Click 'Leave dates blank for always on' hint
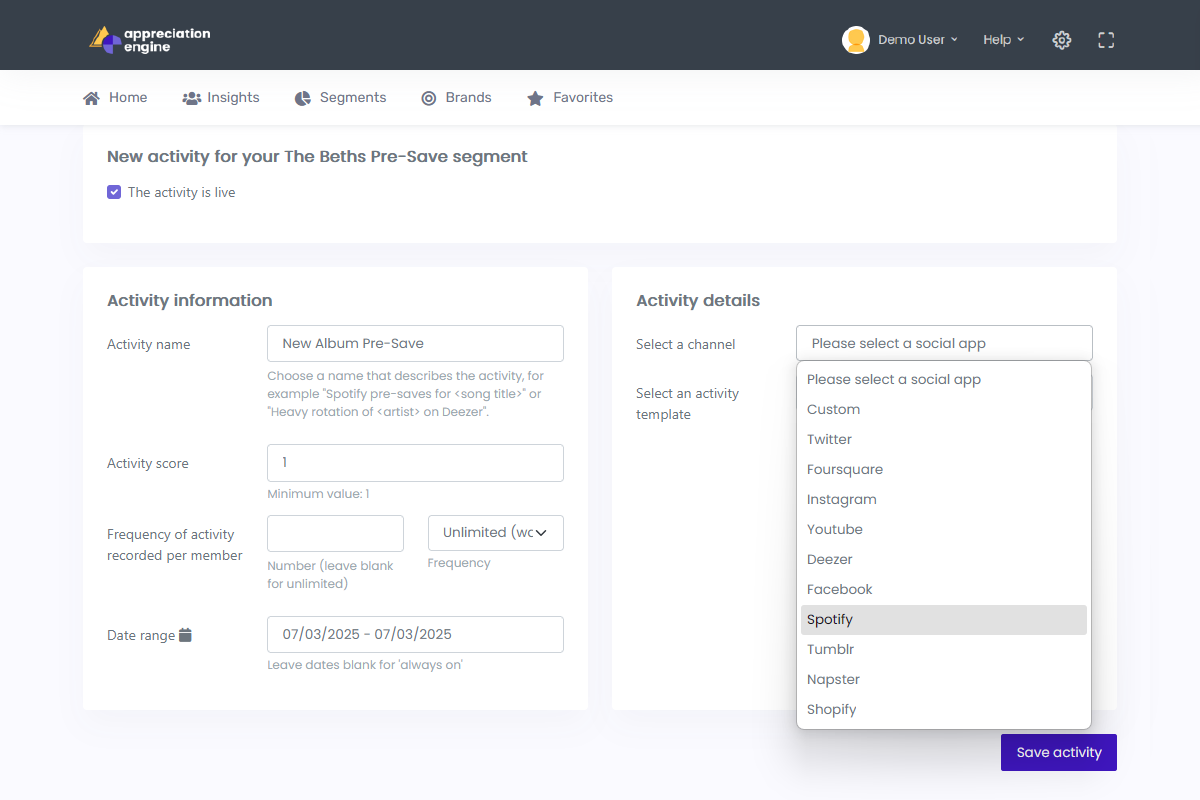This screenshot has height=800, width=1200. [x=365, y=665]
